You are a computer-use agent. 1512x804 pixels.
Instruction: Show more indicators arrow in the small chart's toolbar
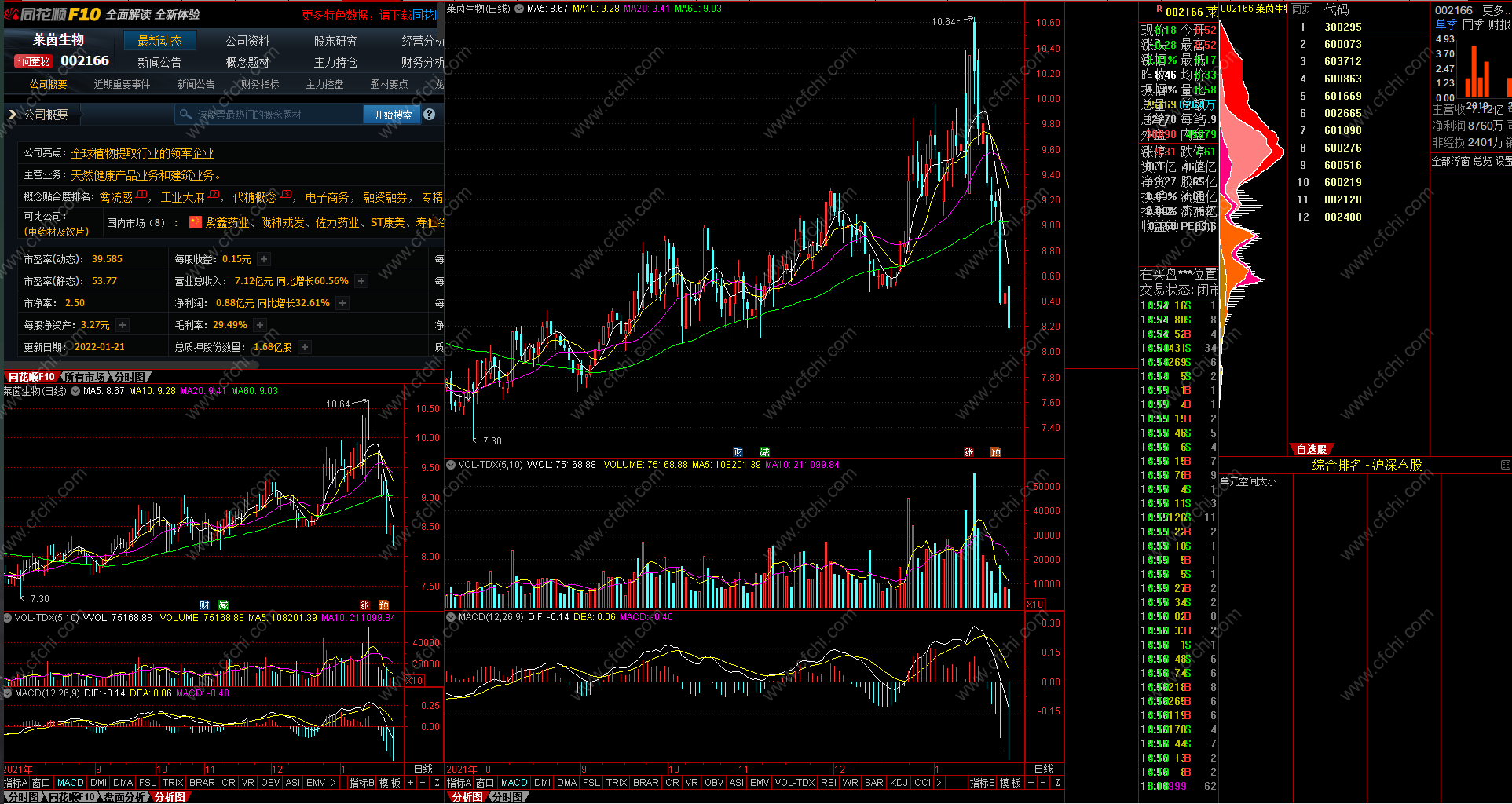(333, 783)
